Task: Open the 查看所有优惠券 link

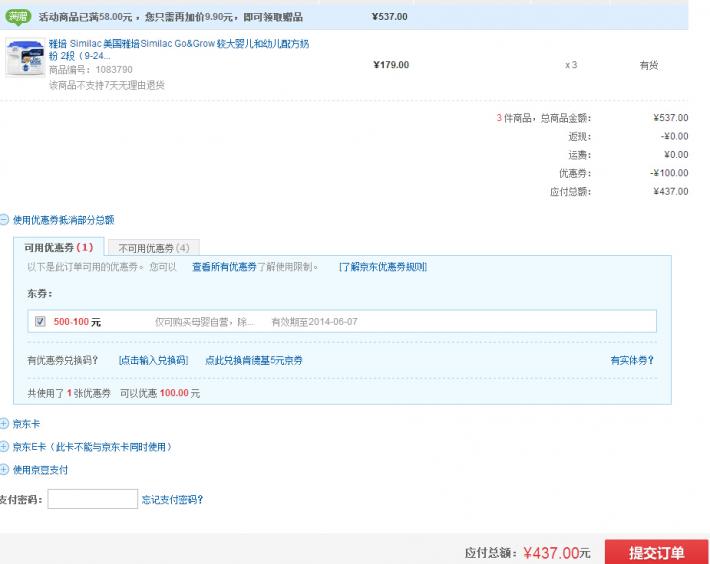Action: pos(224,267)
